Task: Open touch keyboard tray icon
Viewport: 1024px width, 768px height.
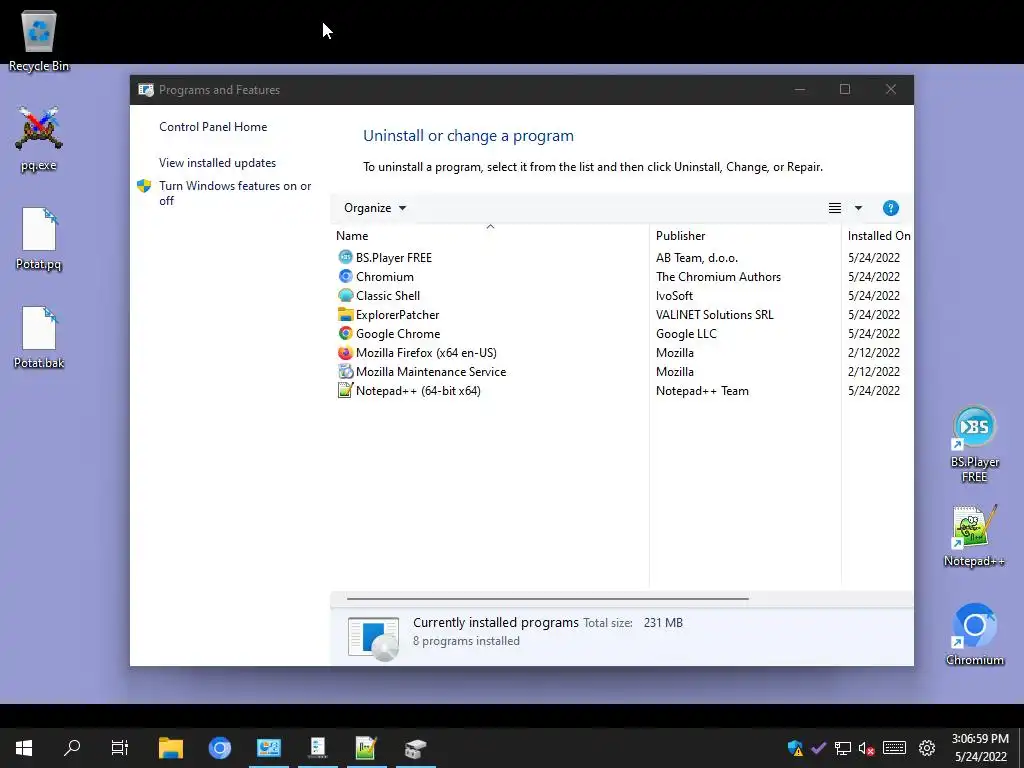Action: click(894, 748)
